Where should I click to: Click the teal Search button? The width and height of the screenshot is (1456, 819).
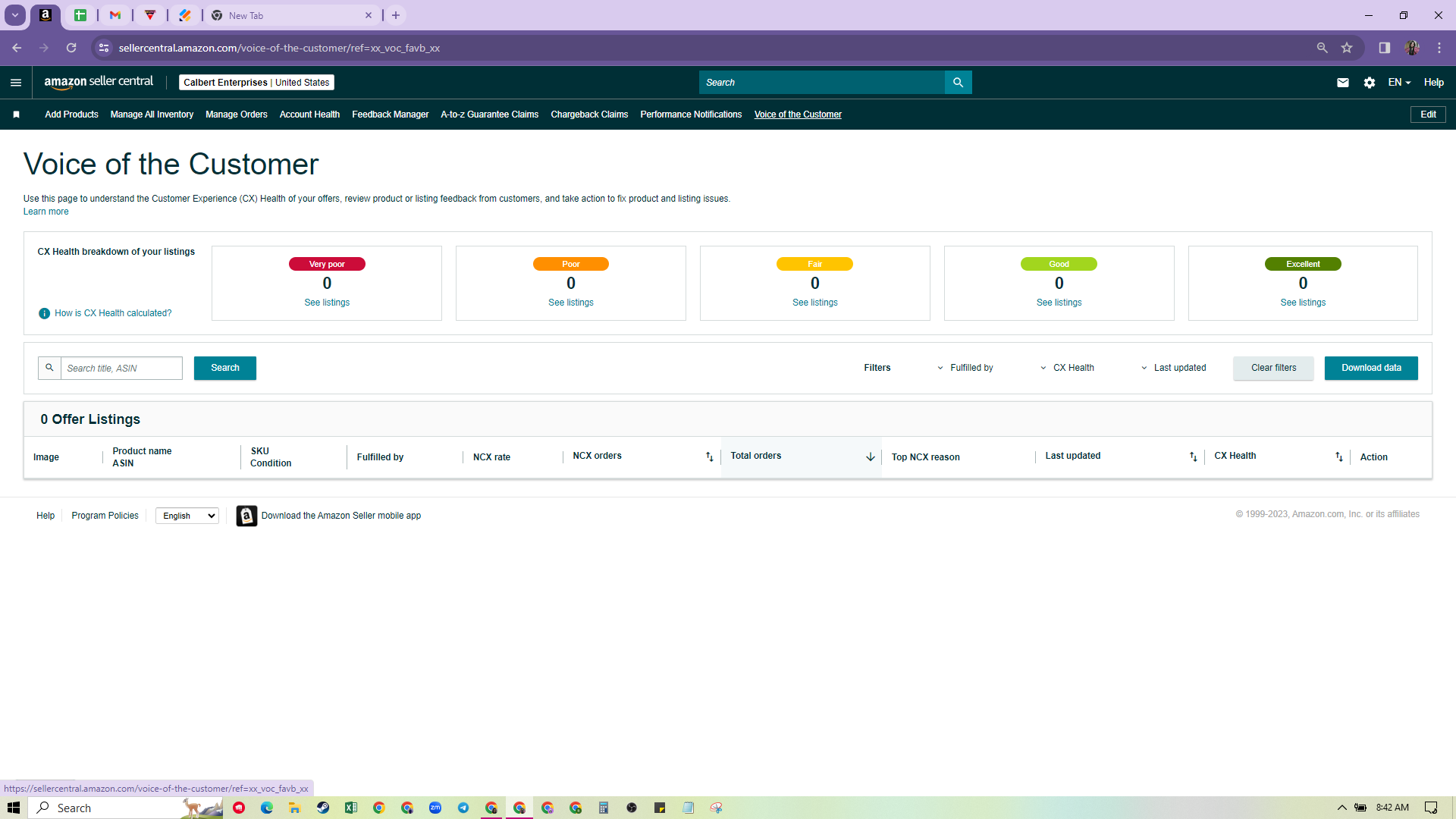click(x=225, y=368)
